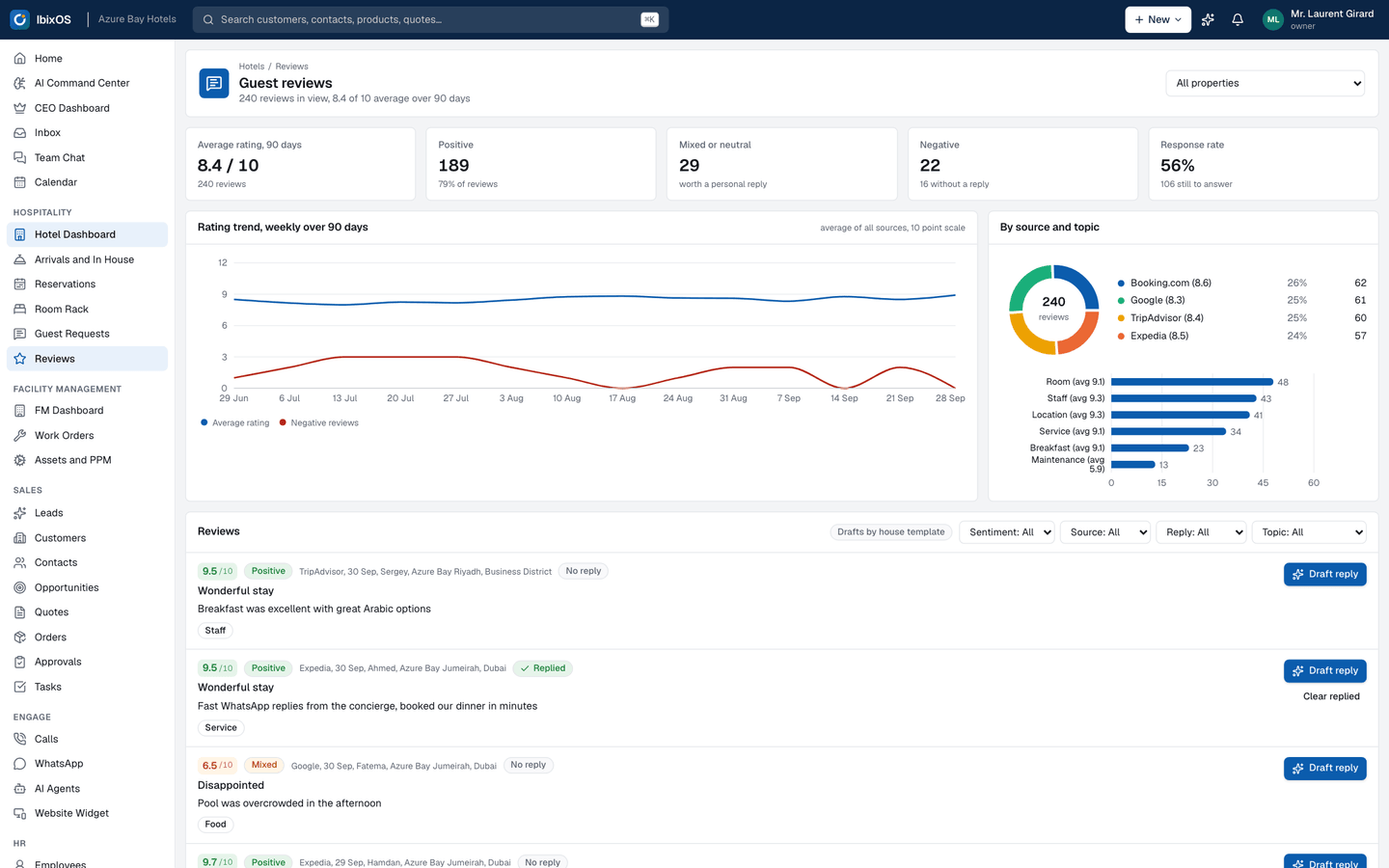Viewport: 1389px width, 868px height.
Task: Click the Staff tag on Sergey's review
Action: pyautogui.click(x=215, y=631)
